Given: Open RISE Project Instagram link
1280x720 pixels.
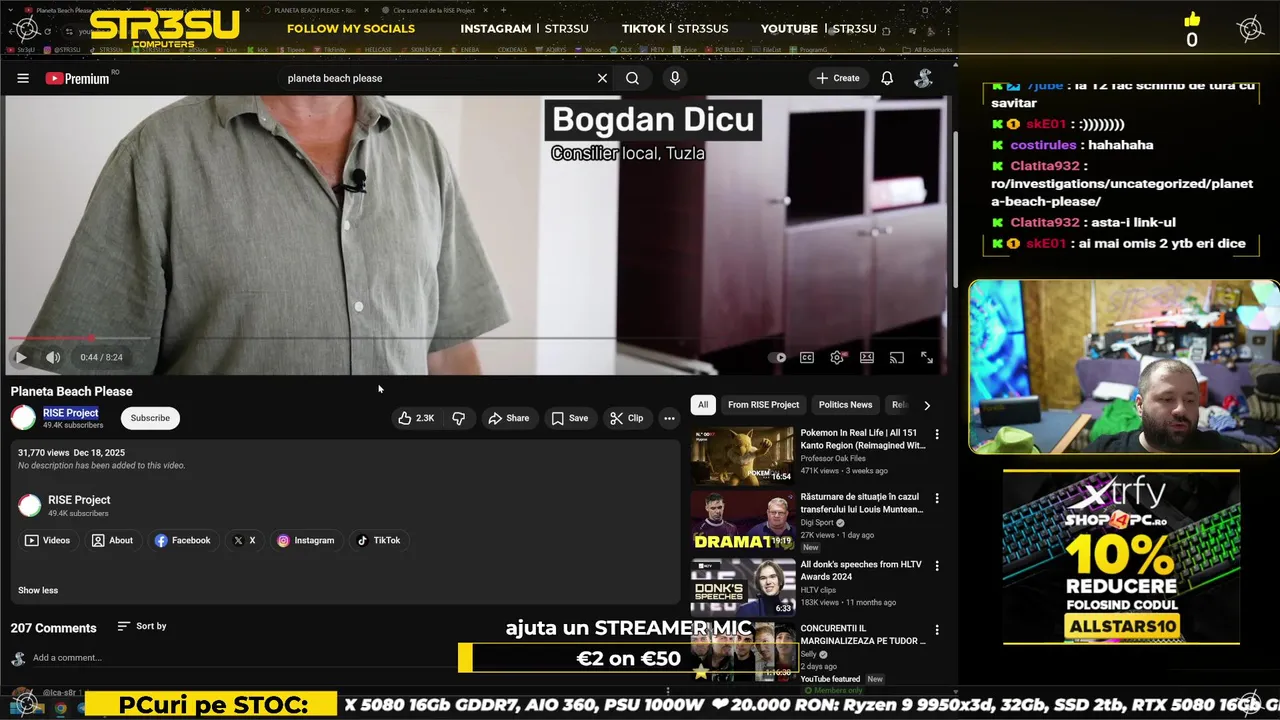Looking at the screenshot, I should click(306, 540).
